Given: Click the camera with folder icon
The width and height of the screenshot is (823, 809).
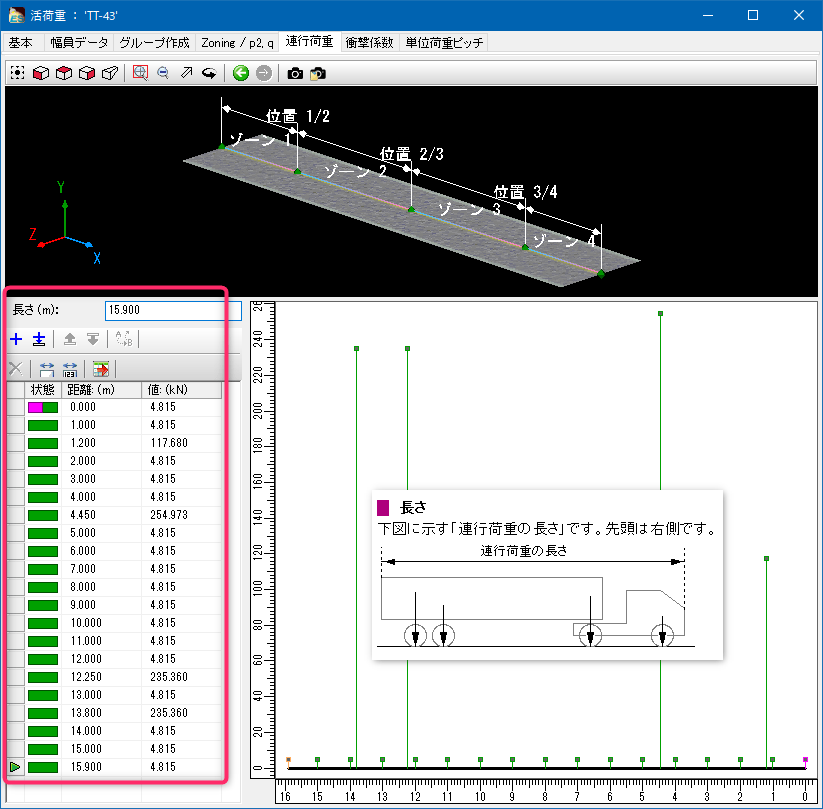Looking at the screenshot, I should [318, 73].
